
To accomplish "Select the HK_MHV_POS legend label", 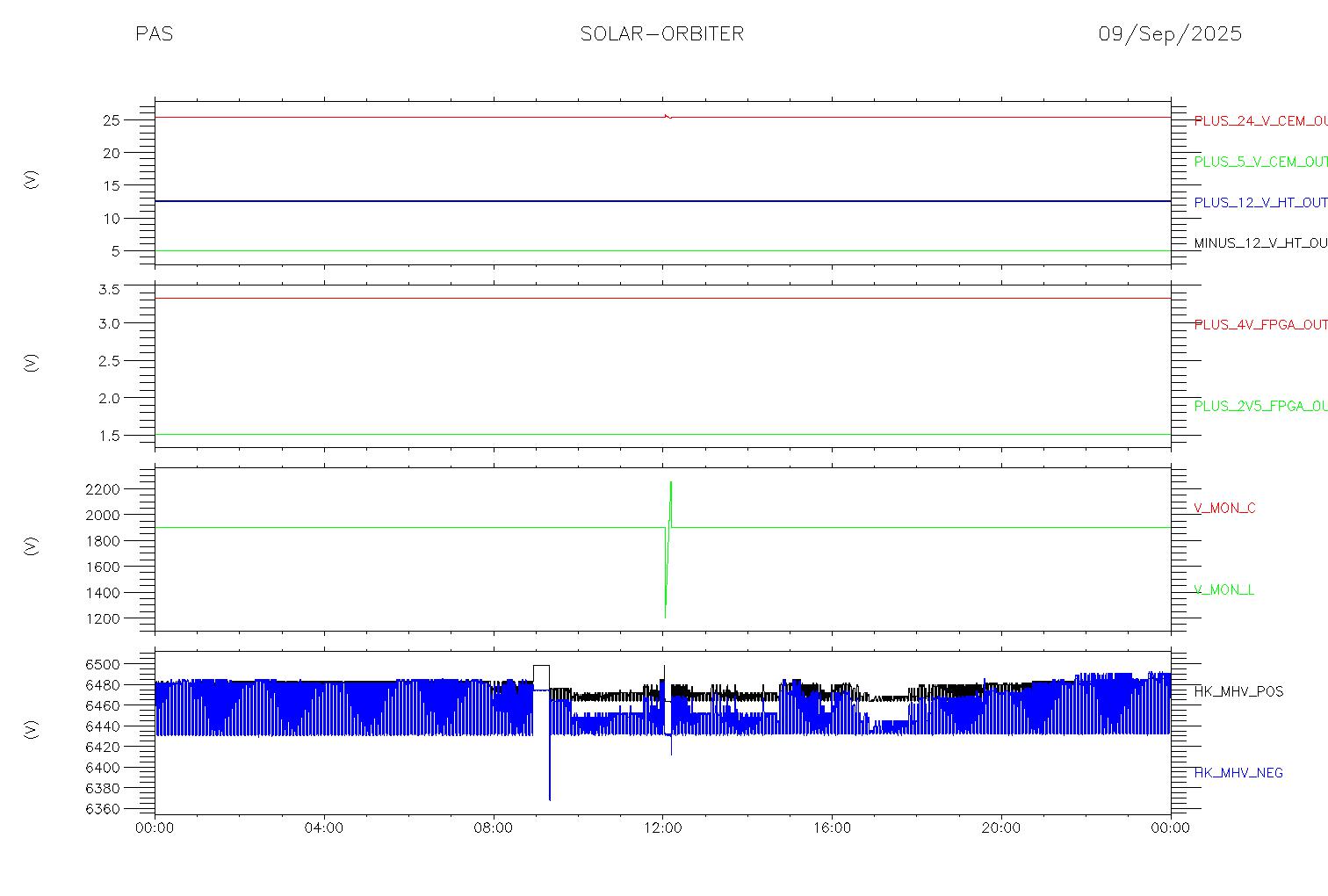I will (1238, 691).
